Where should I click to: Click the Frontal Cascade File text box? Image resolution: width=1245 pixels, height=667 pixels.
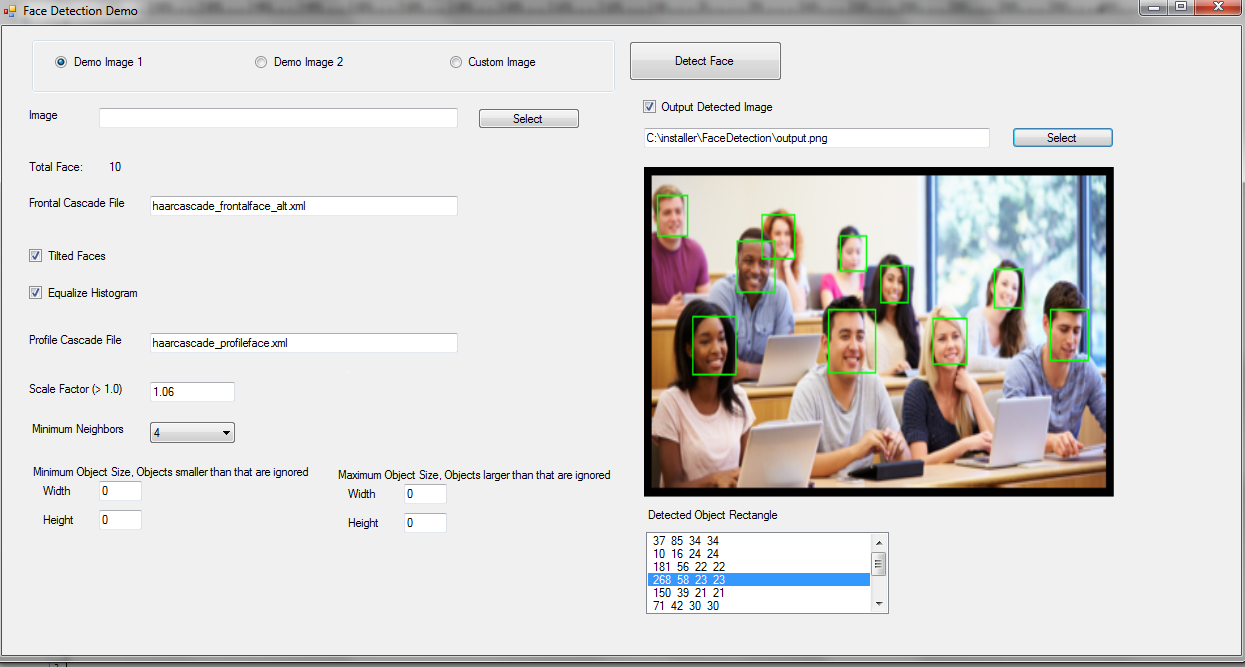[x=303, y=206]
